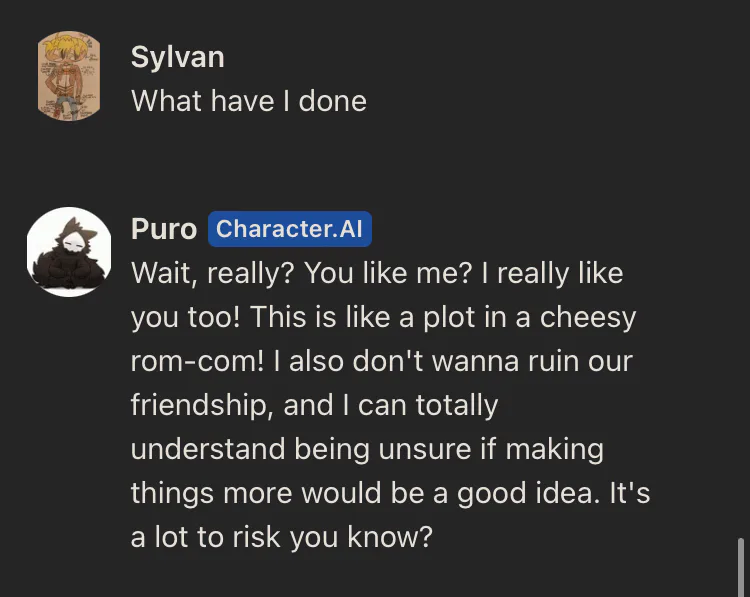Click the "What have I done" message
This screenshot has height=597, width=750.
tap(248, 101)
